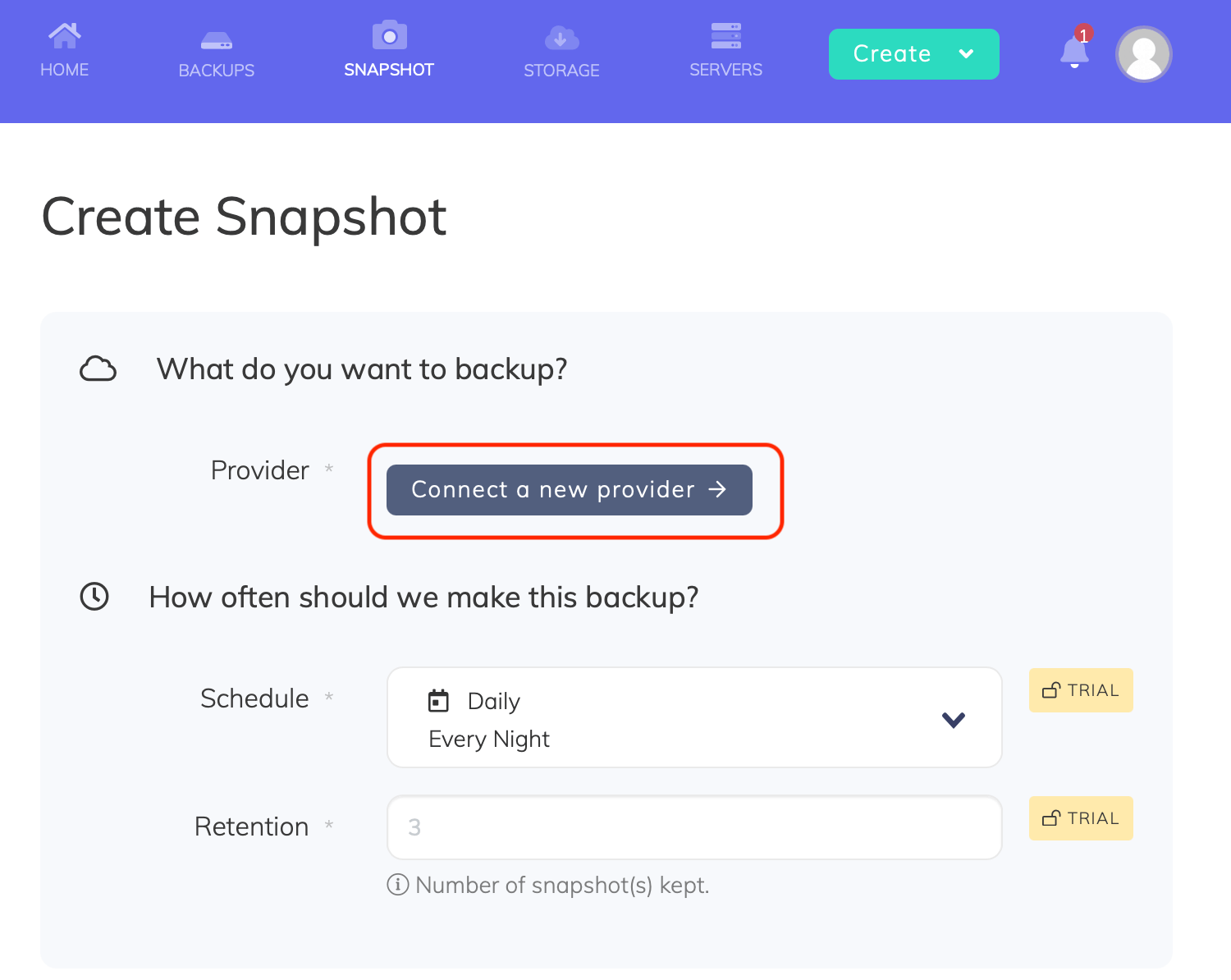Click Connect a new provider
Screen dimensions: 1231x980
click(x=569, y=489)
